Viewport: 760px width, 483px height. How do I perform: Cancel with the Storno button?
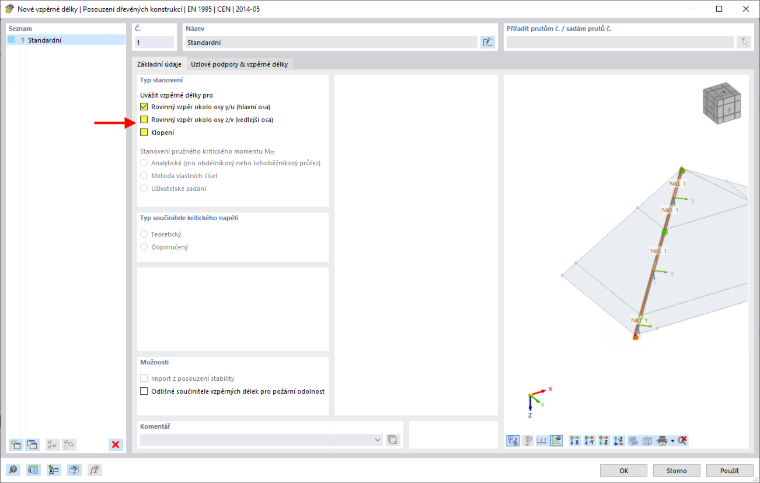point(676,470)
